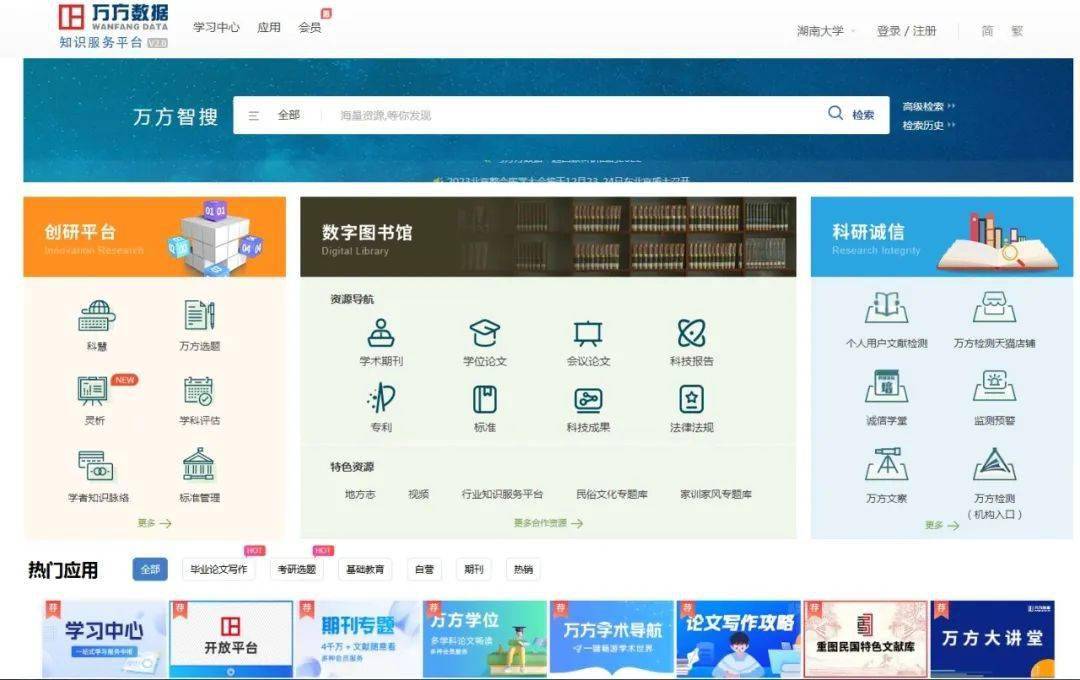Expand 更多 in the 创研平台 panel
The height and width of the screenshot is (680, 1080).
(x=154, y=524)
